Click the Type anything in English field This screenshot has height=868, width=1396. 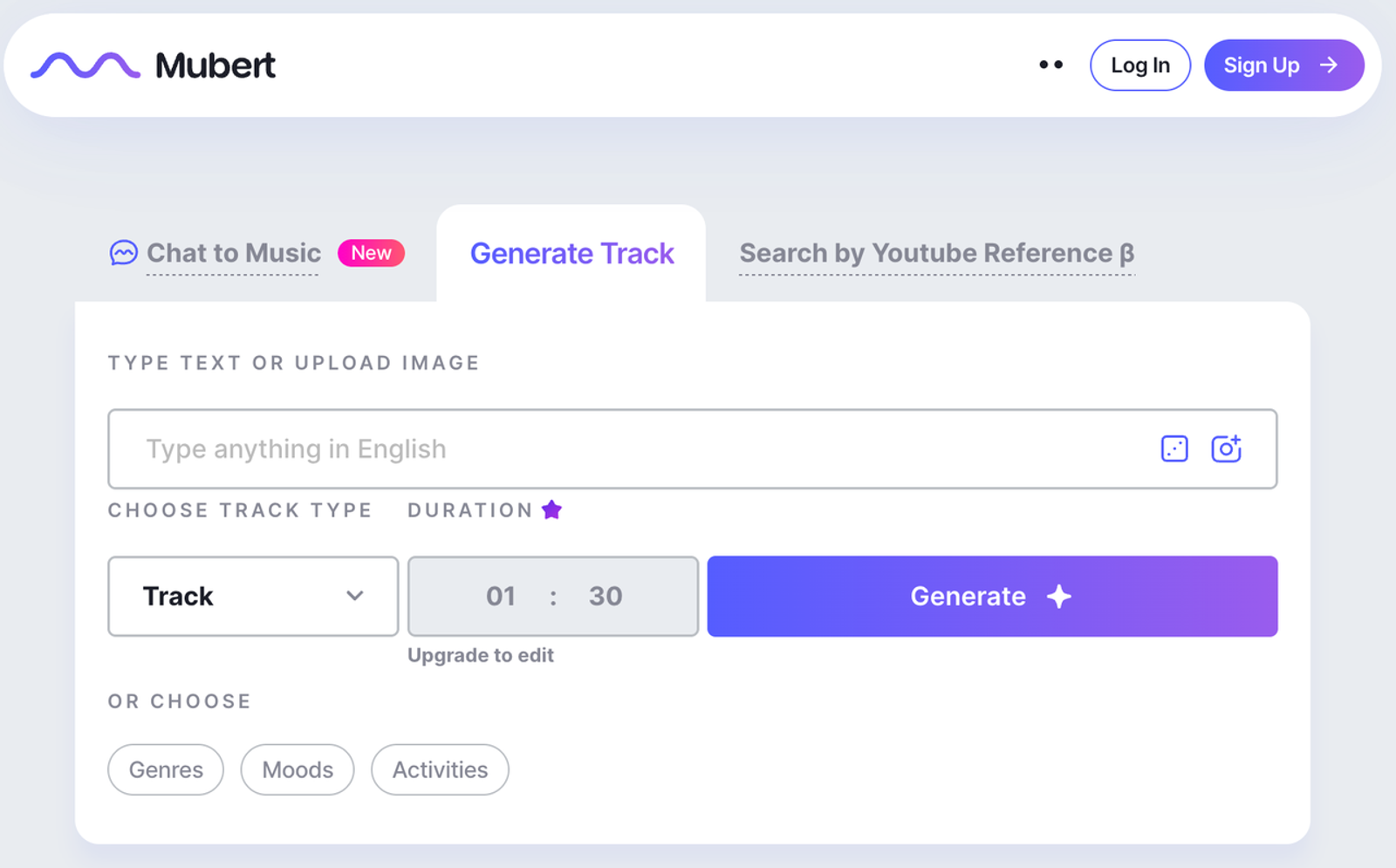[692, 448]
